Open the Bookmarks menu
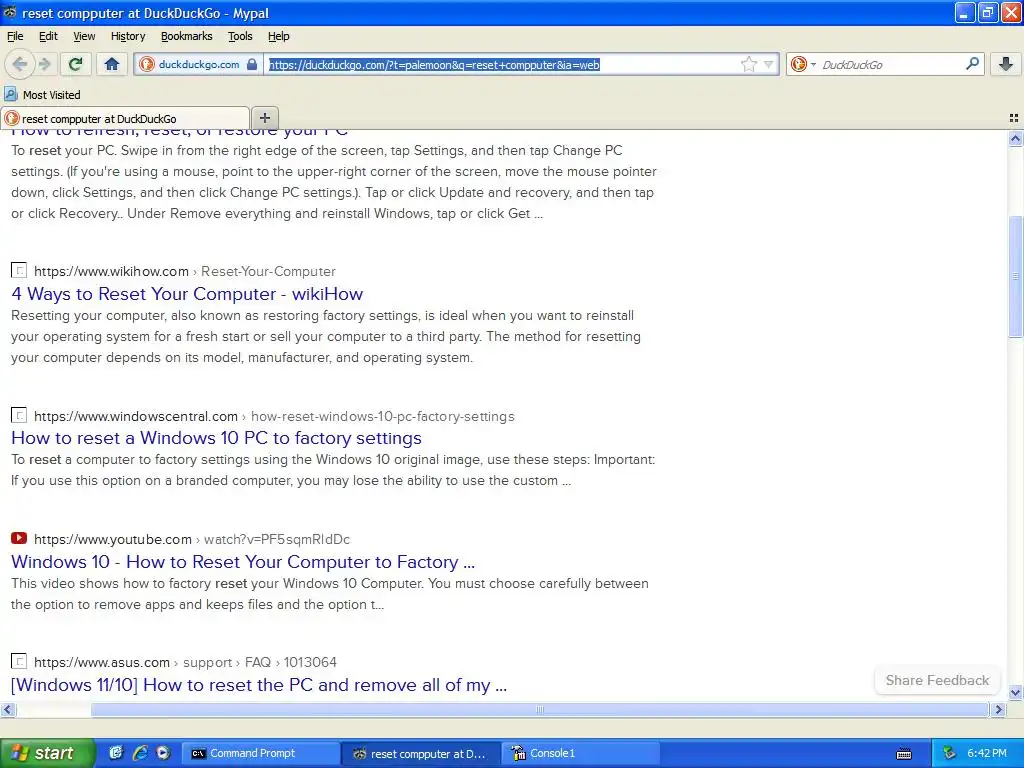Screen dimensions: 1024x768 pos(186,36)
